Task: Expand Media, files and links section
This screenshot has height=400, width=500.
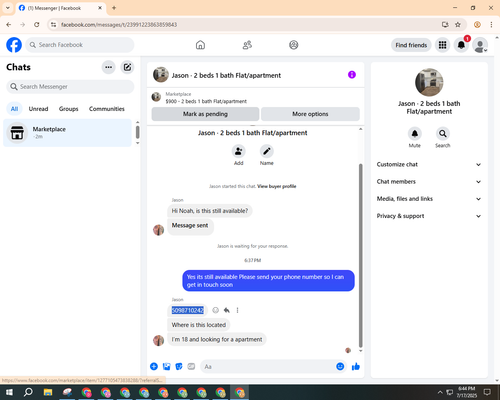Action: coord(429,199)
